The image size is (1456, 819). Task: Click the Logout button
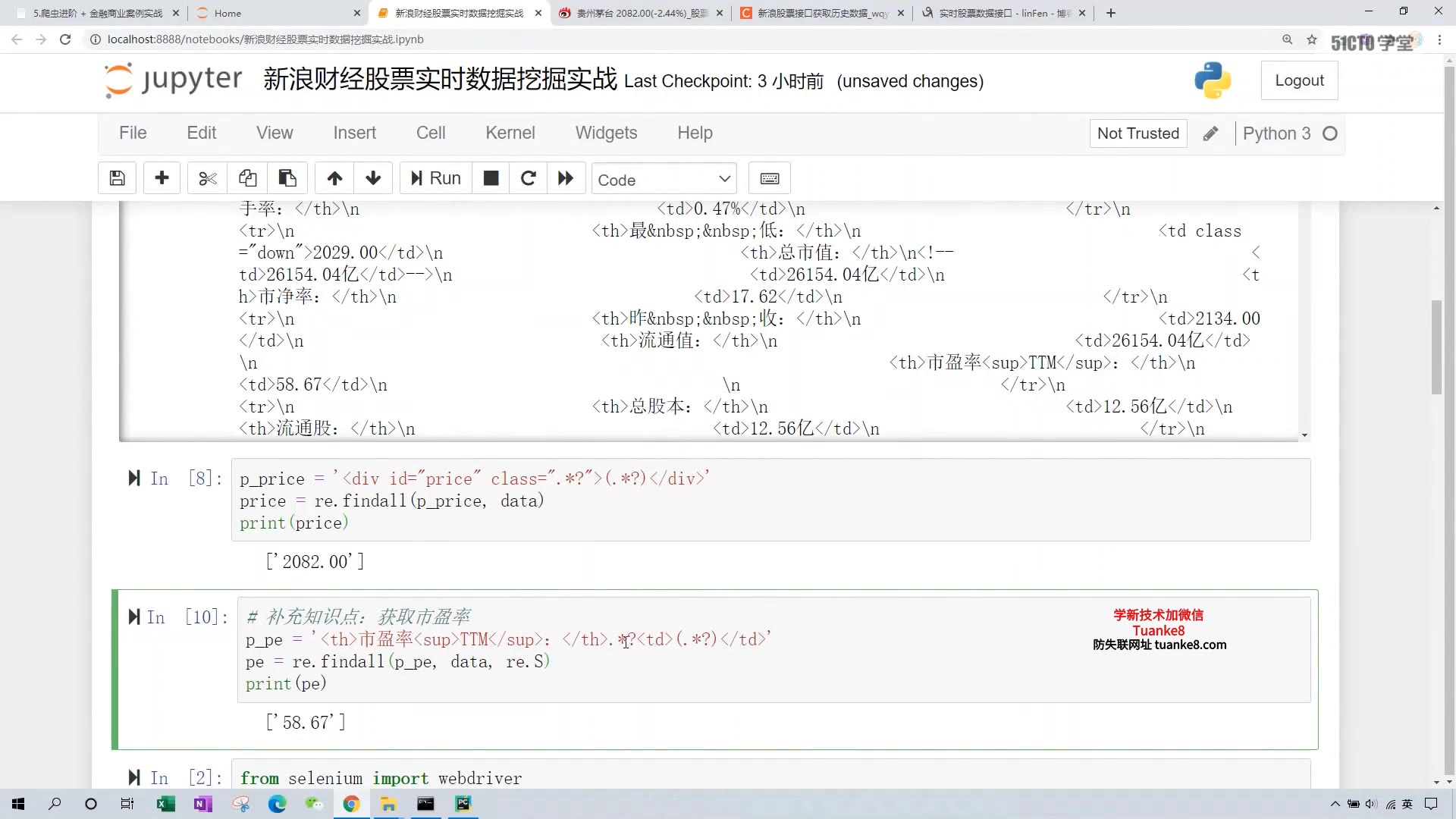pos(1300,80)
